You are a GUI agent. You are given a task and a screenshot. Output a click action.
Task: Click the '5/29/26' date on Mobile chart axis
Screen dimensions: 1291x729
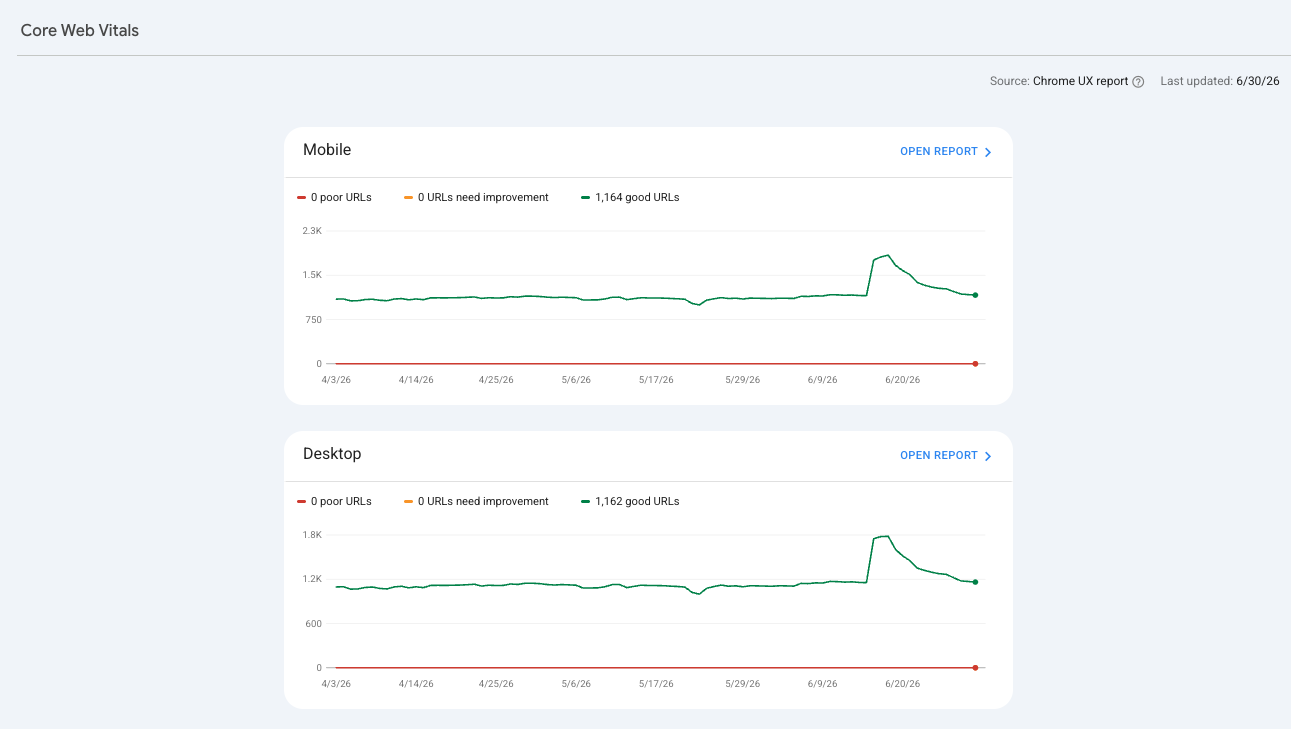click(742, 380)
